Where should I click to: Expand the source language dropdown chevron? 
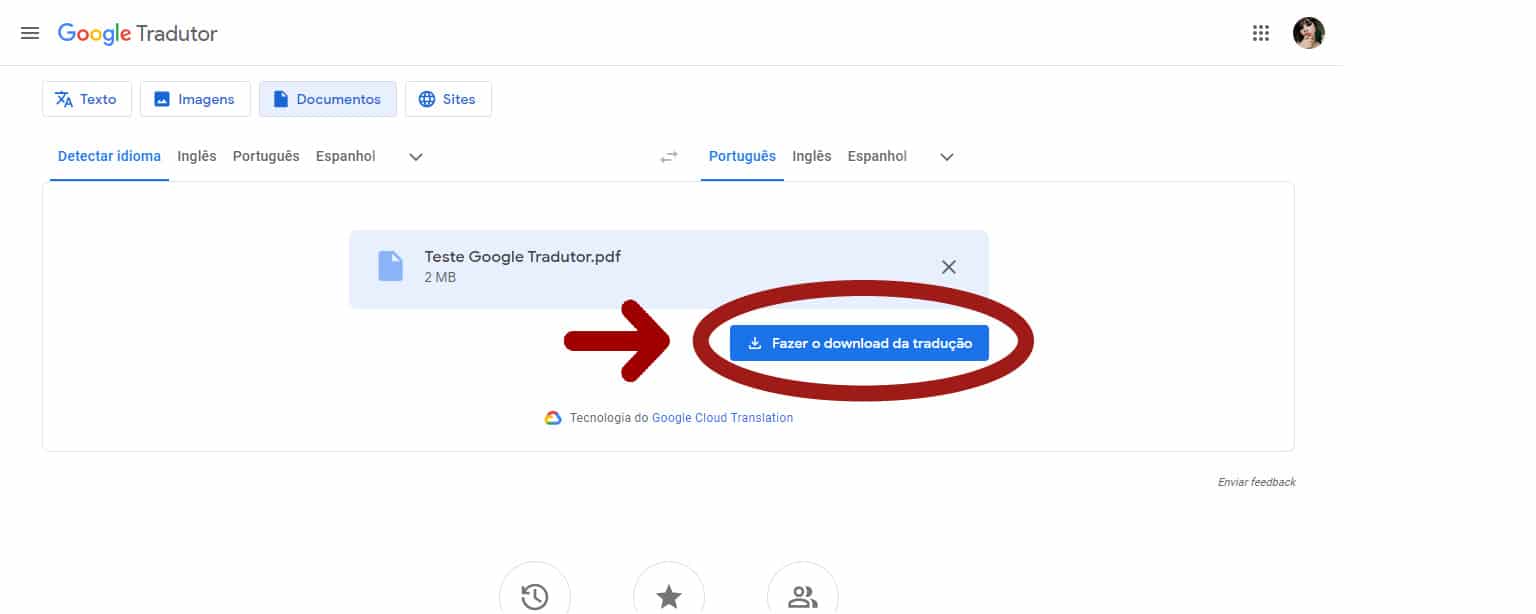click(415, 157)
